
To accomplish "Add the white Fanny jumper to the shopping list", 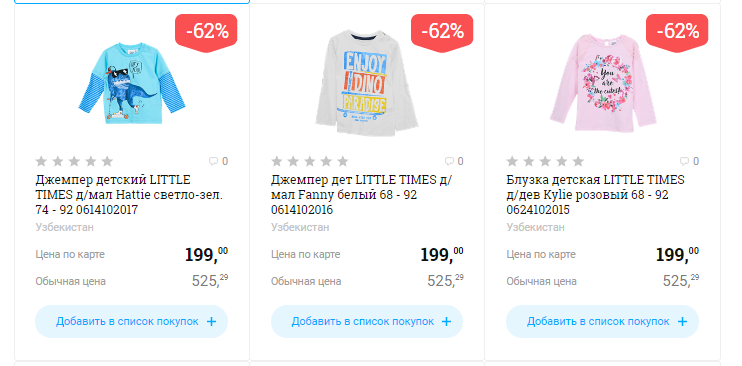I will 367,321.
